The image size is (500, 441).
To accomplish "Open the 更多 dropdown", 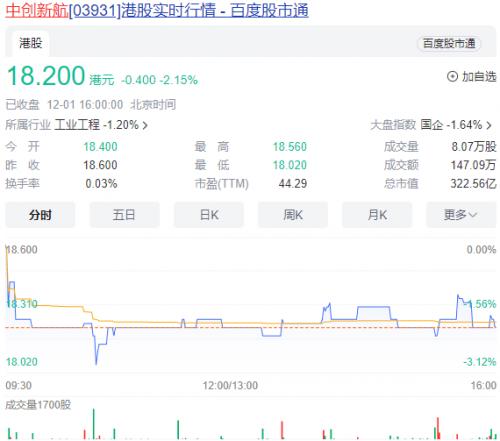I will 461,215.
